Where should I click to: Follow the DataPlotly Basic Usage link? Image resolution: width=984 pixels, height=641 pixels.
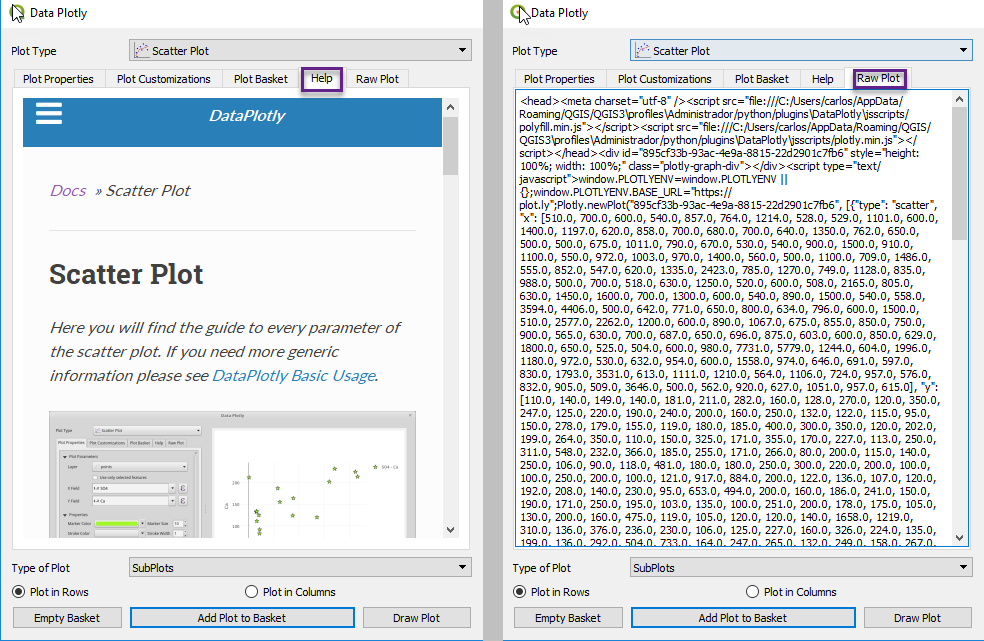click(x=293, y=375)
